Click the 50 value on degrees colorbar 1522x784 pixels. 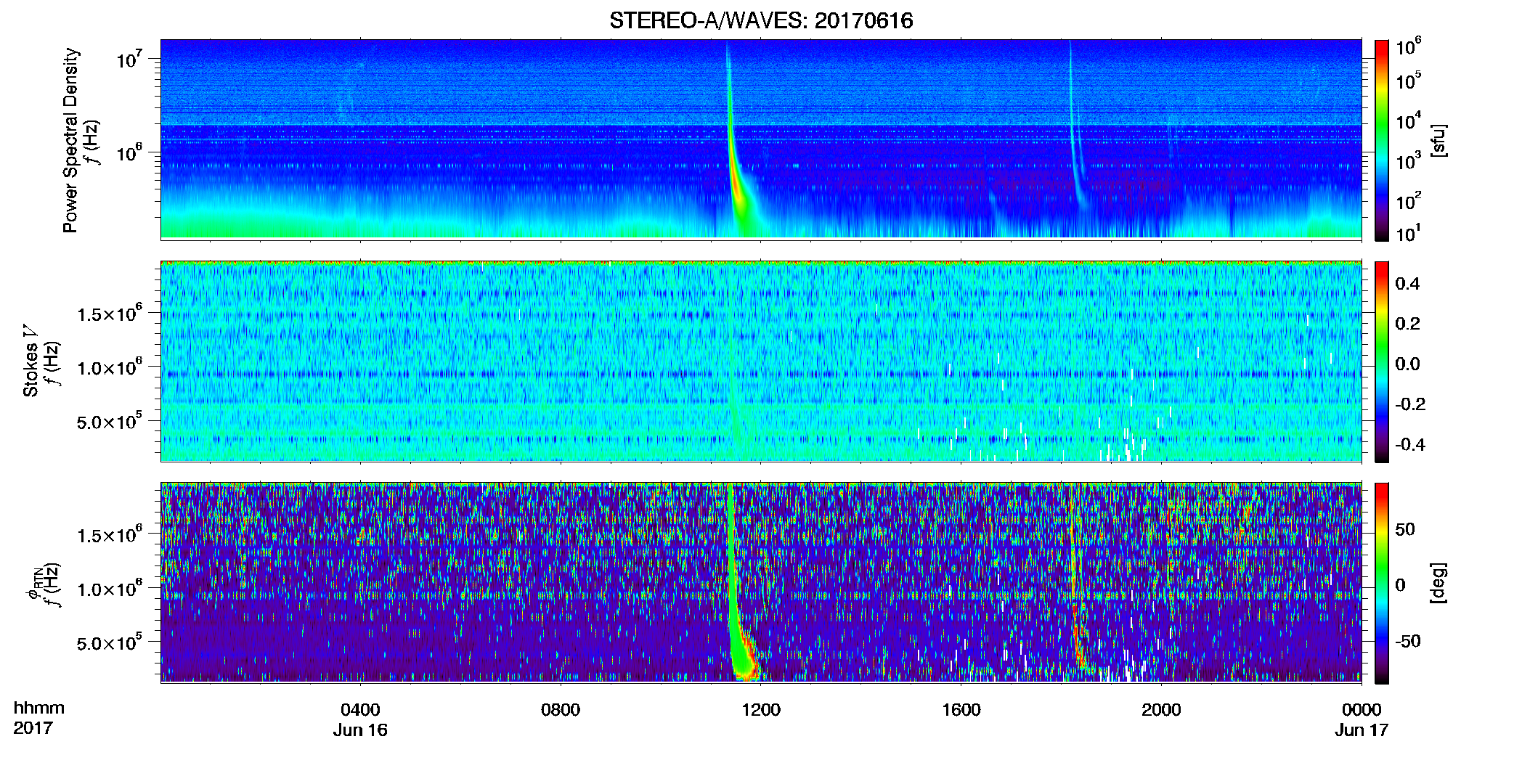point(1405,529)
